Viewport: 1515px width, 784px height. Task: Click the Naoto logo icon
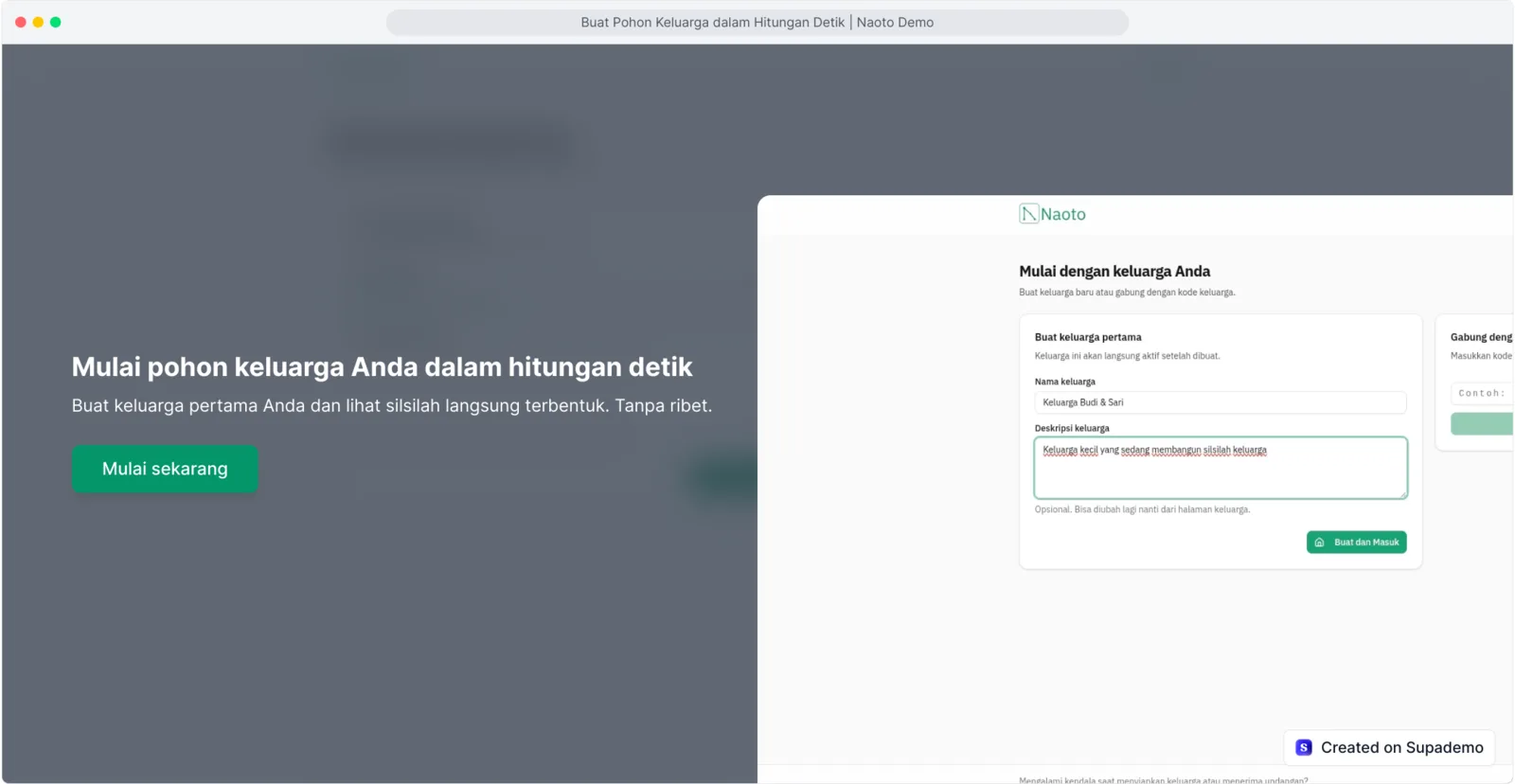tap(1028, 214)
